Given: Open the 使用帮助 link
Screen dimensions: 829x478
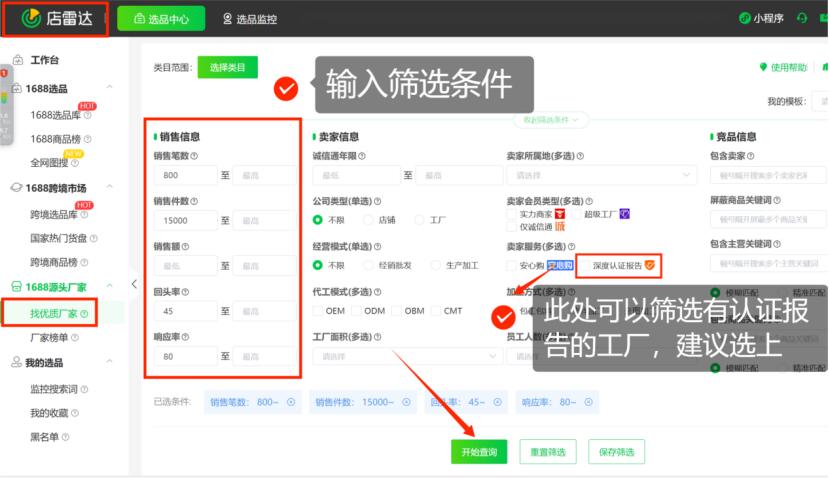Looking at the screenshot, I should point(789,67).
